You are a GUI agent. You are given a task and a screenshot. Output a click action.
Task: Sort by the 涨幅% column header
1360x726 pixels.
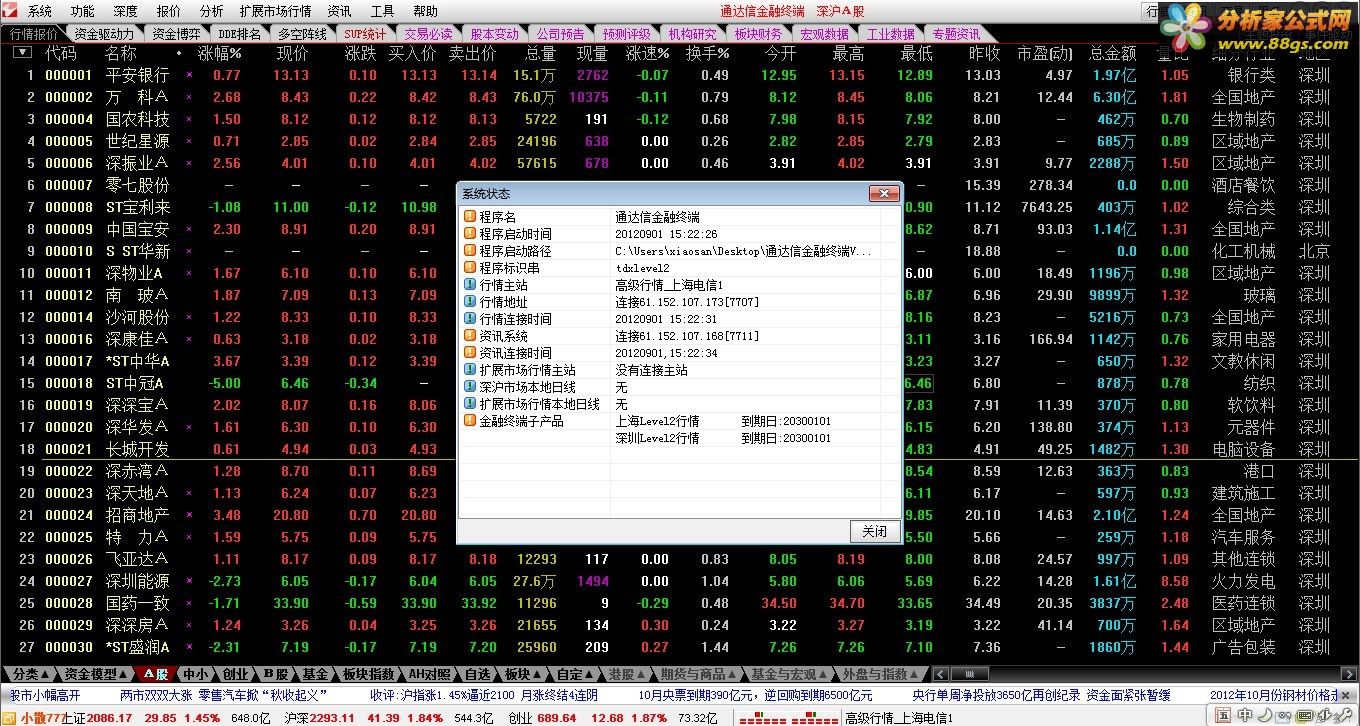(x=220, y=53)
